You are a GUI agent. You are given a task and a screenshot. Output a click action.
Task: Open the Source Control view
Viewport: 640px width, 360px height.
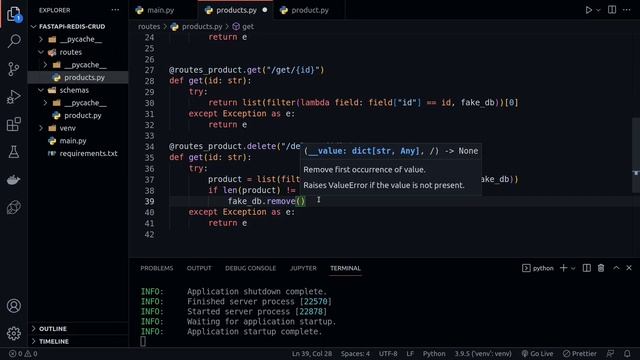(14, 69)
